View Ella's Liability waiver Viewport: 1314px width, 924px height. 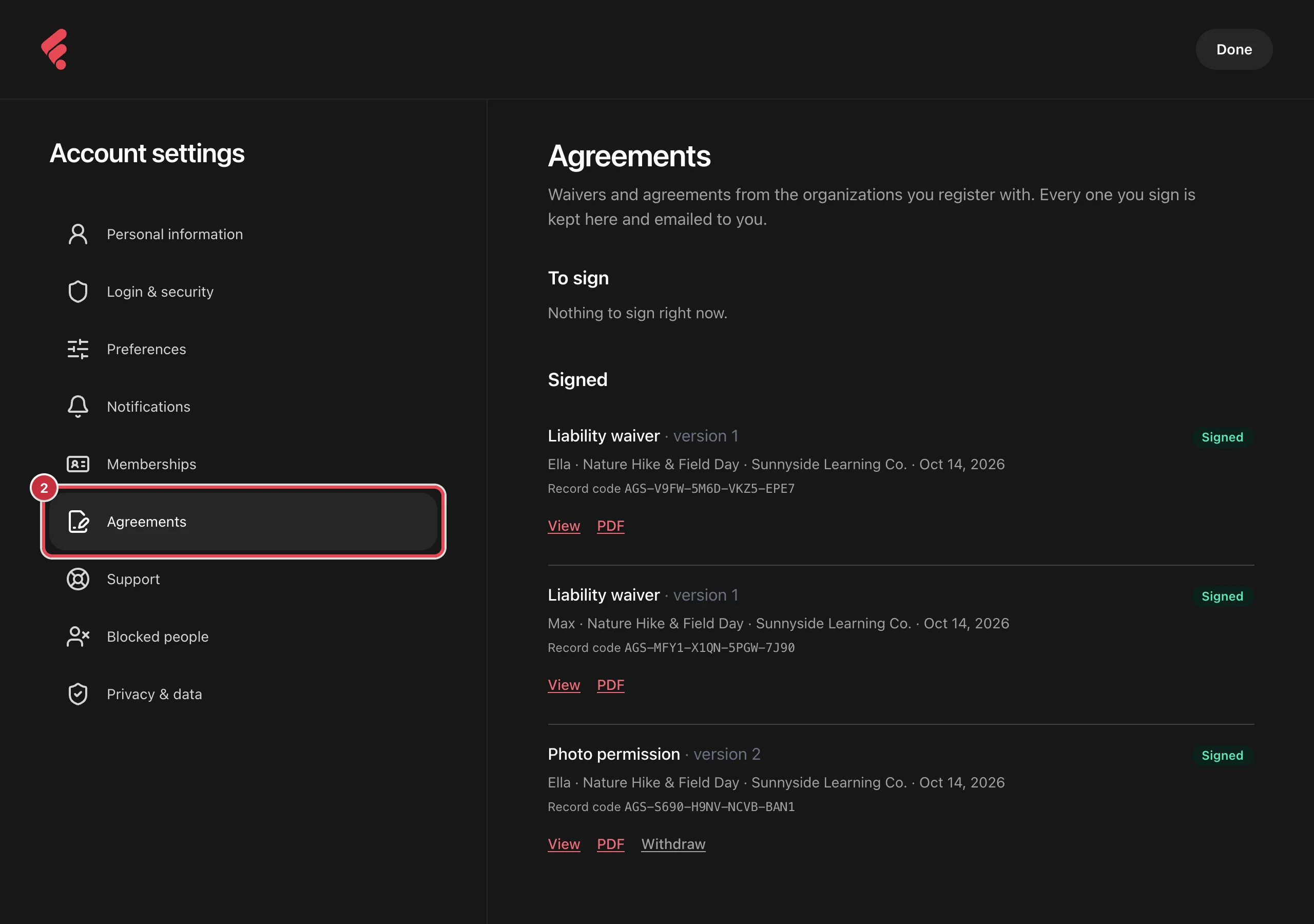click(564, 526)
